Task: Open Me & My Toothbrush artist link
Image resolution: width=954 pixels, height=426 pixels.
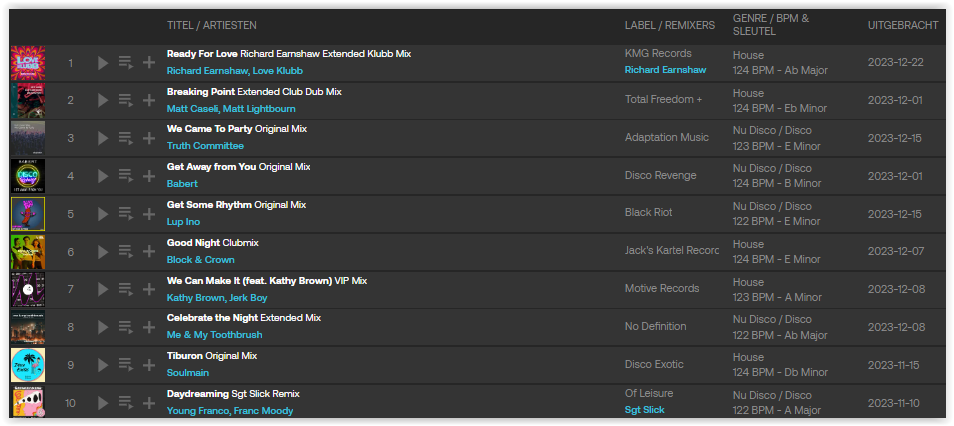Action: coord(215,335)
